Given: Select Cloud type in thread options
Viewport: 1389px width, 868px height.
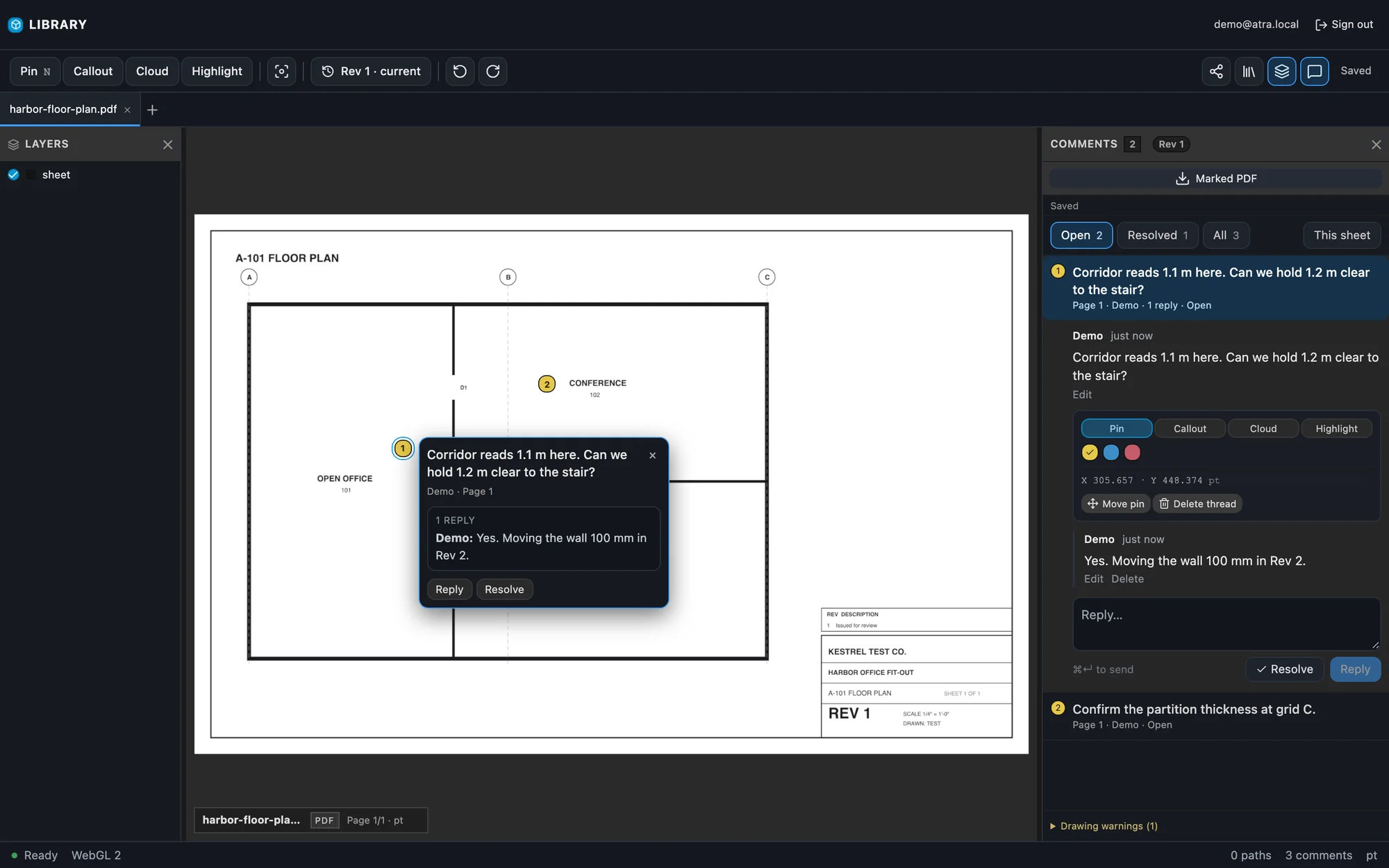Looking at the screenshot, I should (1263, 428).
